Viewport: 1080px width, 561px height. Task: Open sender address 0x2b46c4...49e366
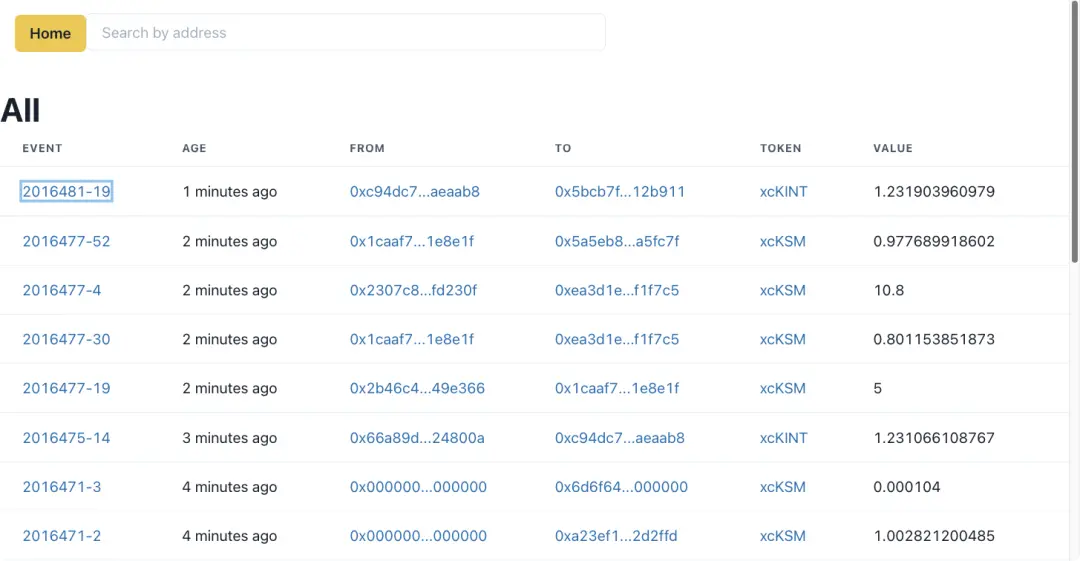[417, 388]
